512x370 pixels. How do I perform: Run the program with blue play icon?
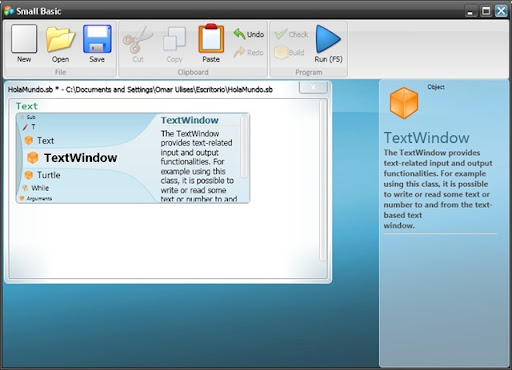328,39
